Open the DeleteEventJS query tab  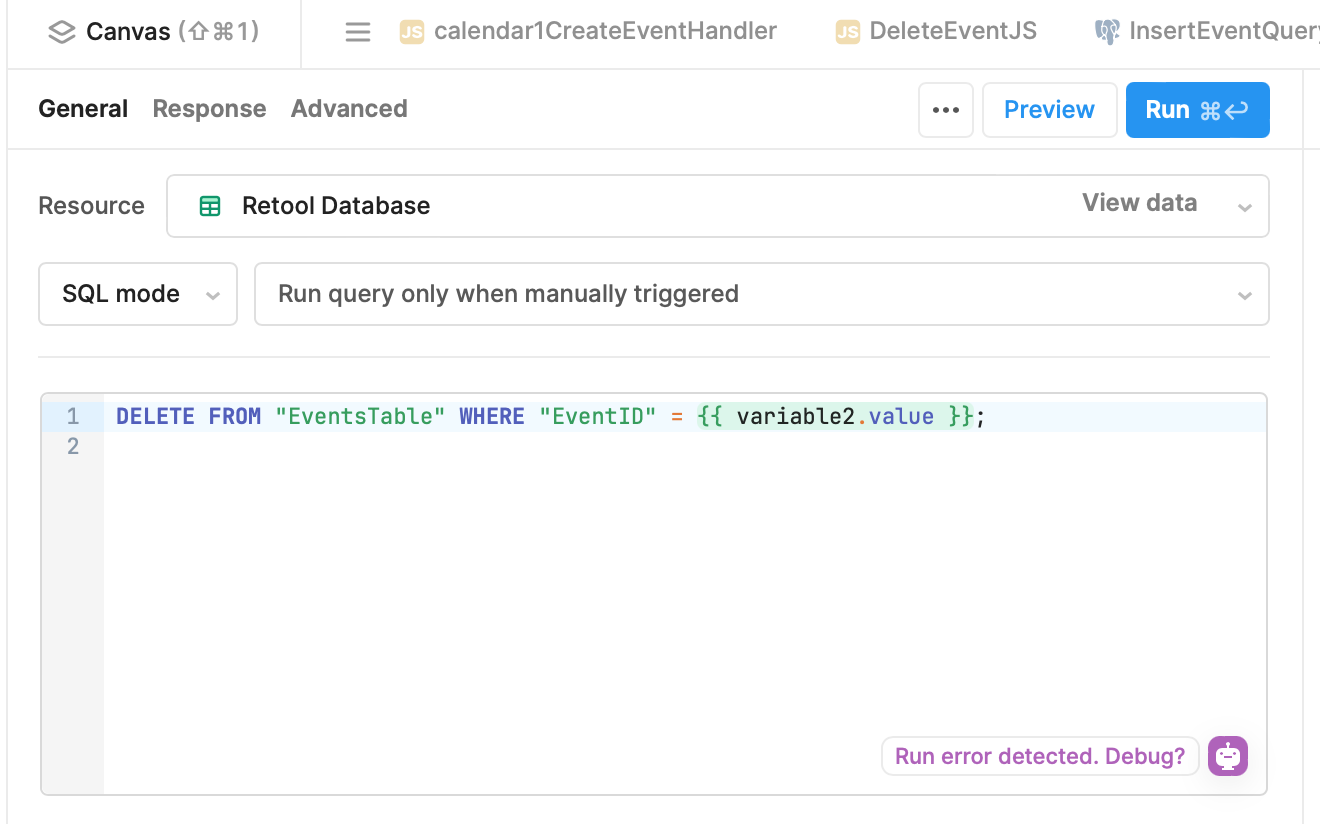(x=952, y=31)
